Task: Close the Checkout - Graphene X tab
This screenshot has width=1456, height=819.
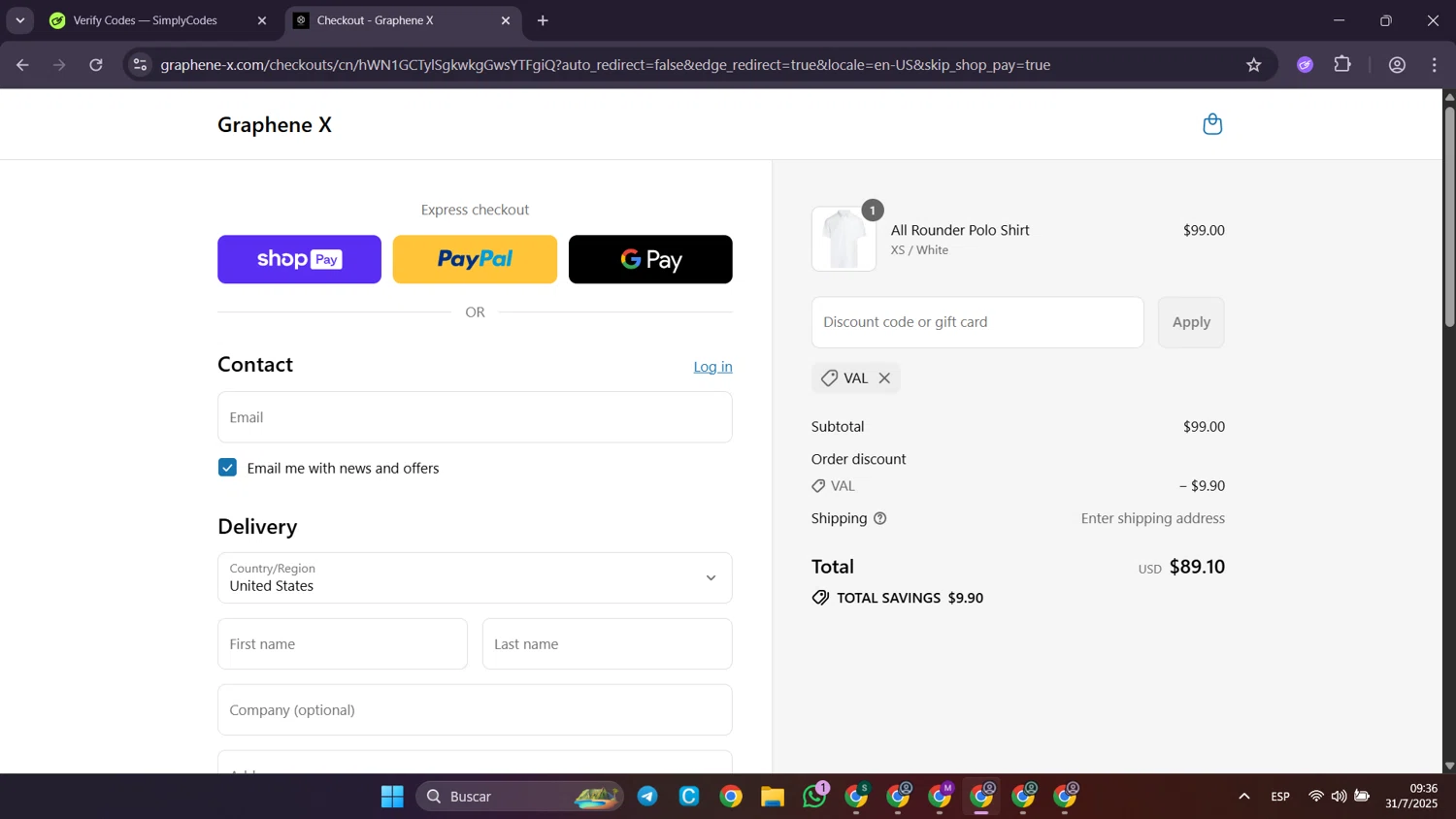Action: click(x=506, y=20)
